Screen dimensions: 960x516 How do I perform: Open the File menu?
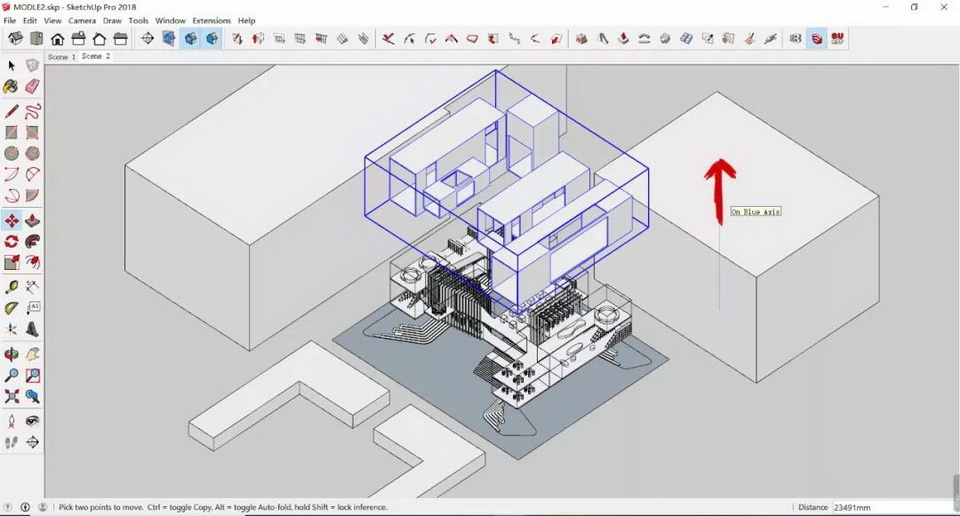[10, 20]
